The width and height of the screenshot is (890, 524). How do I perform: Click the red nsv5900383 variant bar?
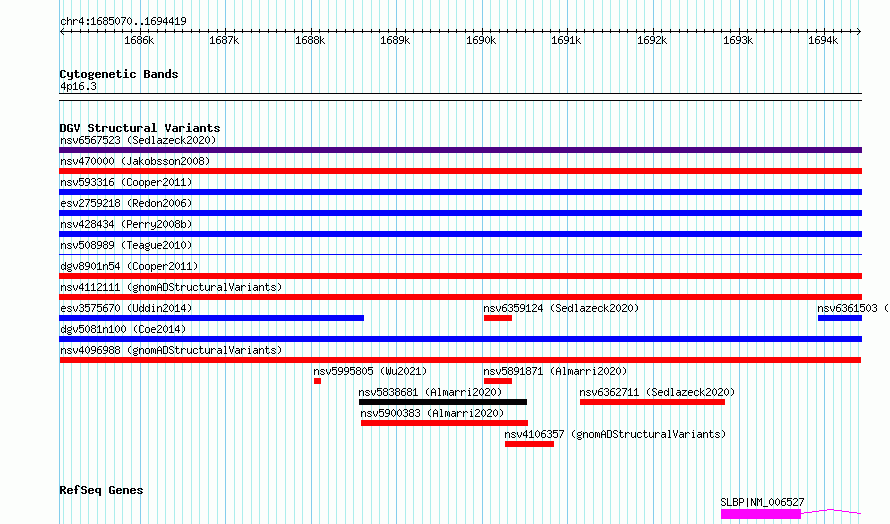(444, 423)
